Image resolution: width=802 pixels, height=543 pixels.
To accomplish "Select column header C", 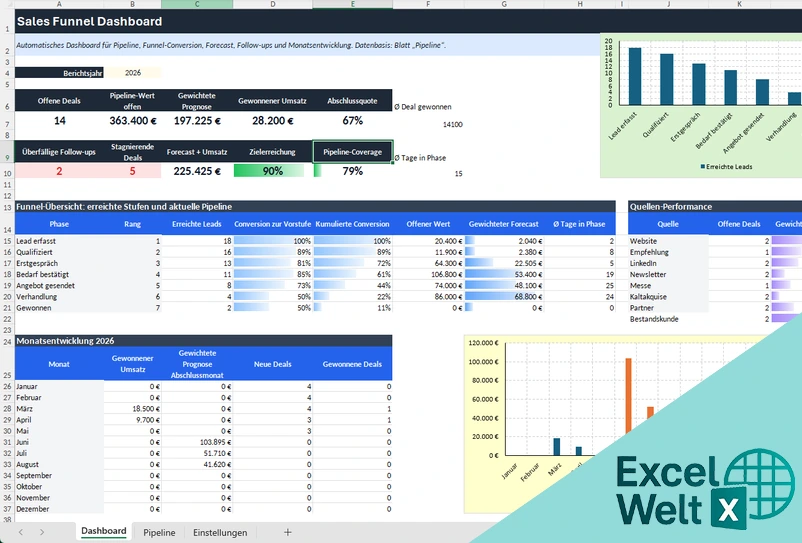I will [x=197, y=4].
